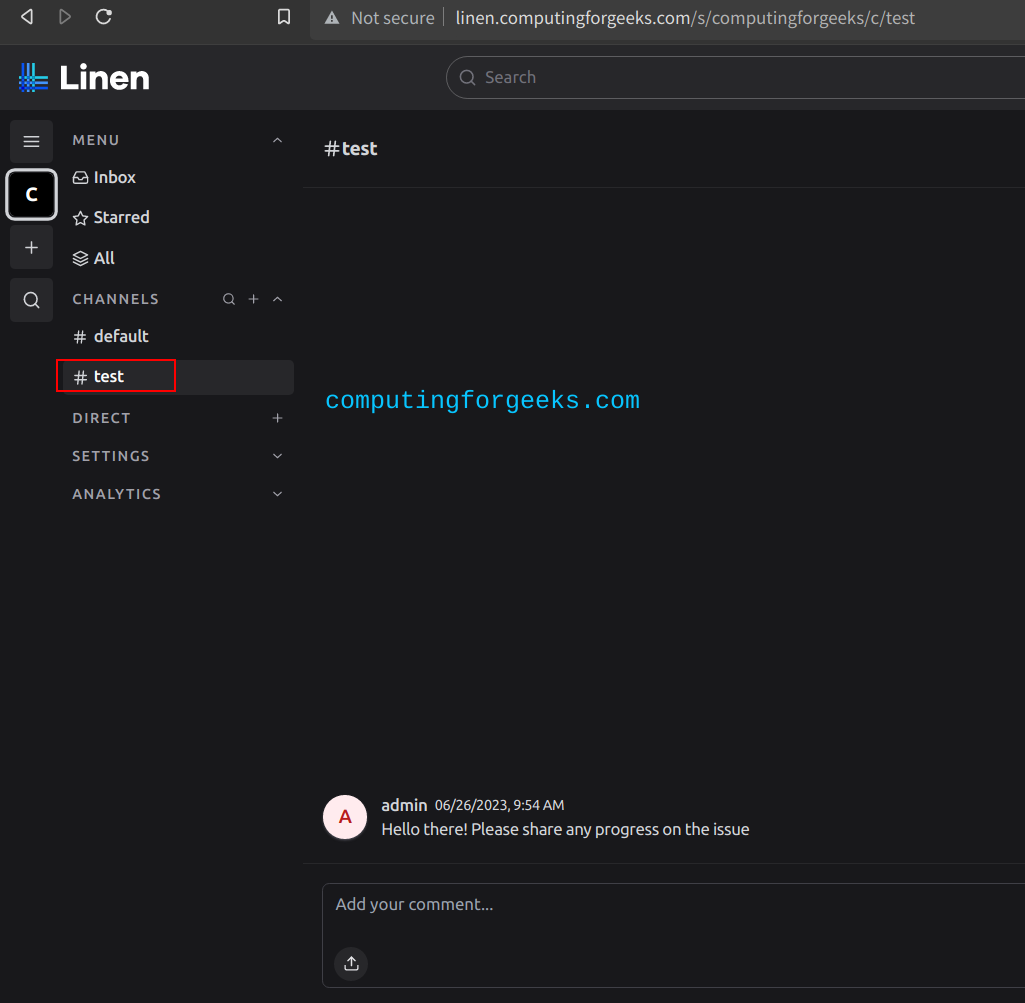Open the default channel

tap(178, 336)
